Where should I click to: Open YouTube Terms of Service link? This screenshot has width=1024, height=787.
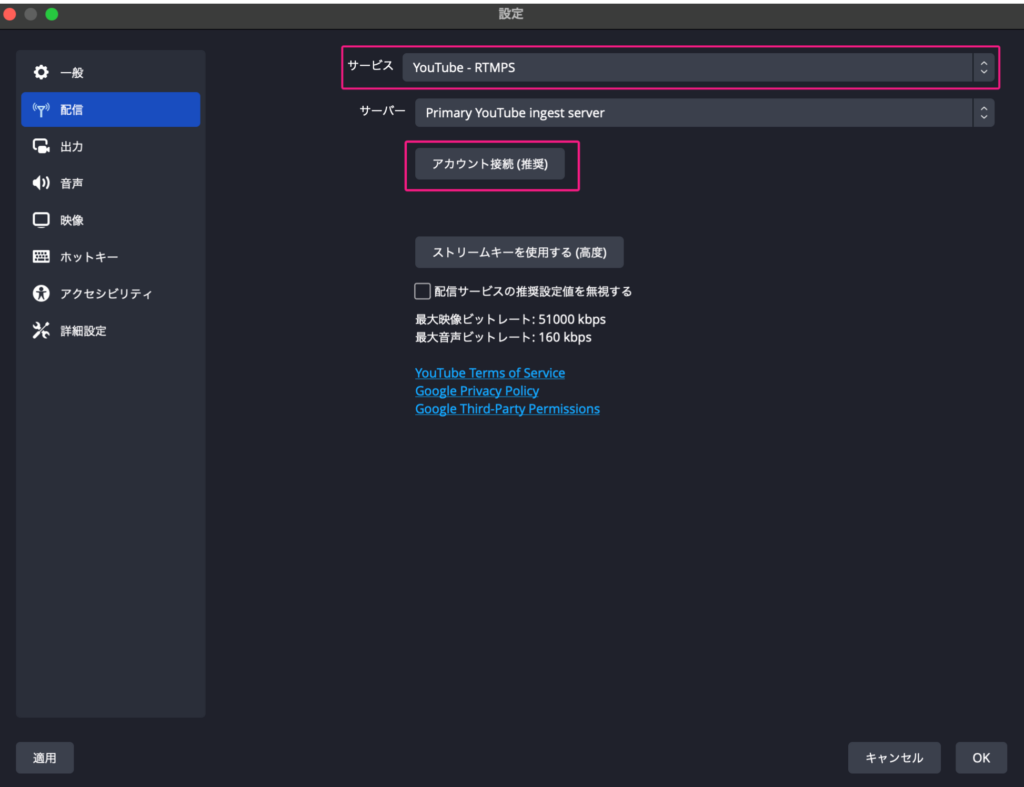tap(490, 373)
